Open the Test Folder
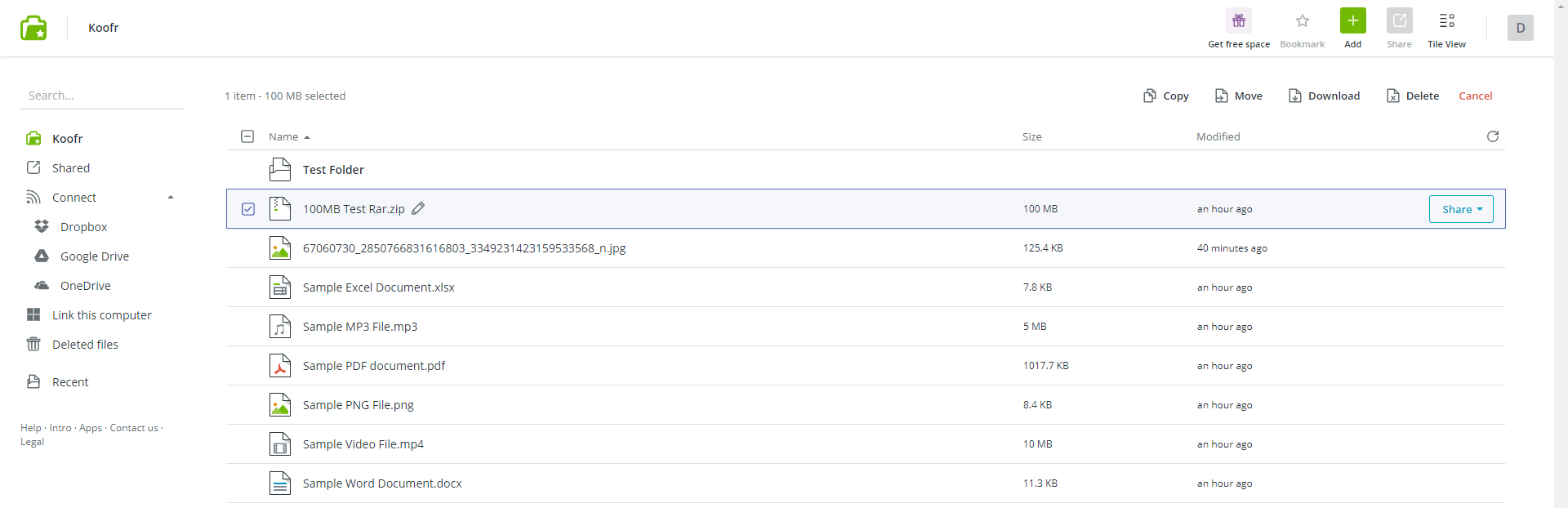The height and width of the screenshot is (508, 1568). (x=333, y=170)
